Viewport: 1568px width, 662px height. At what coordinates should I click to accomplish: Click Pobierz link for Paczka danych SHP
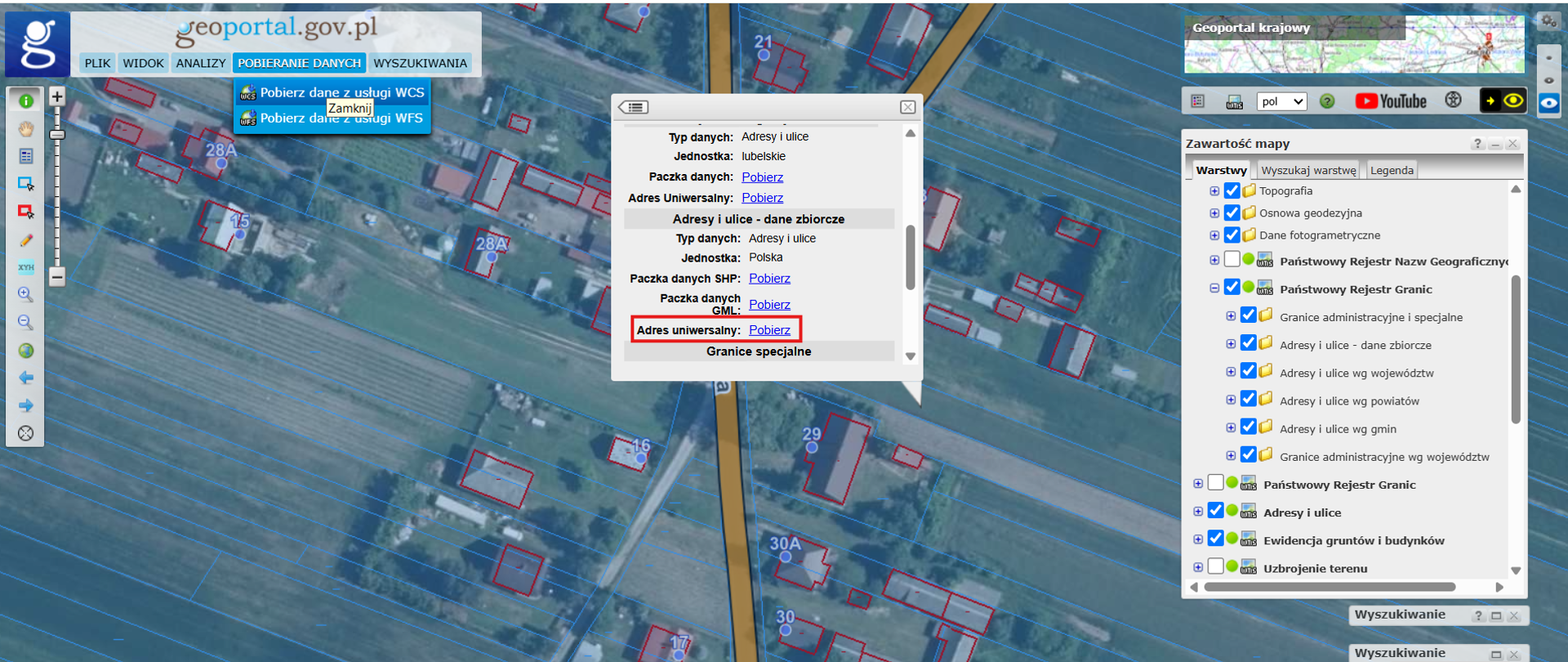pos(769,279)
